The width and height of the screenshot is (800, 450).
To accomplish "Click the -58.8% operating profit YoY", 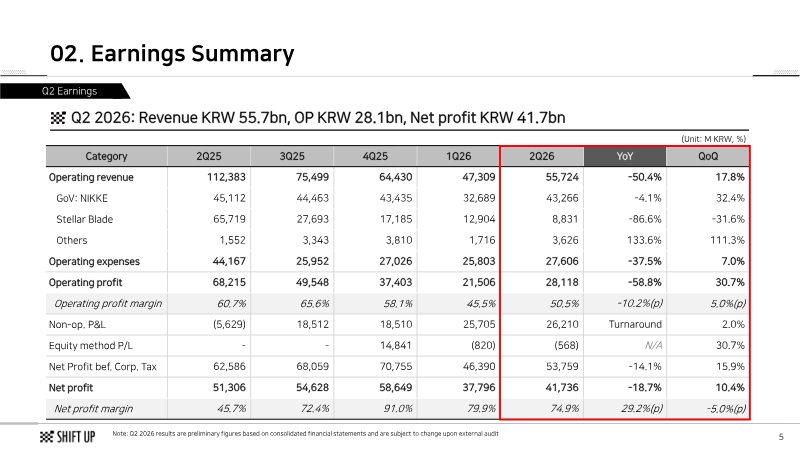I will pos(644,282).
